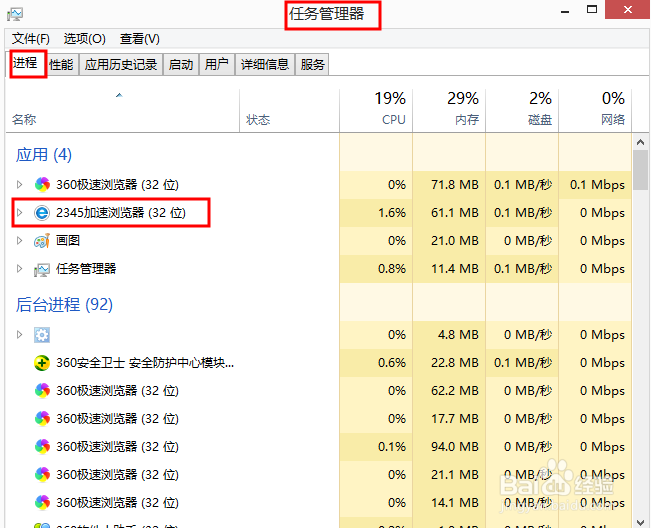
Task: Sort by the 29% 内存 column header
Action: point(449,111)
